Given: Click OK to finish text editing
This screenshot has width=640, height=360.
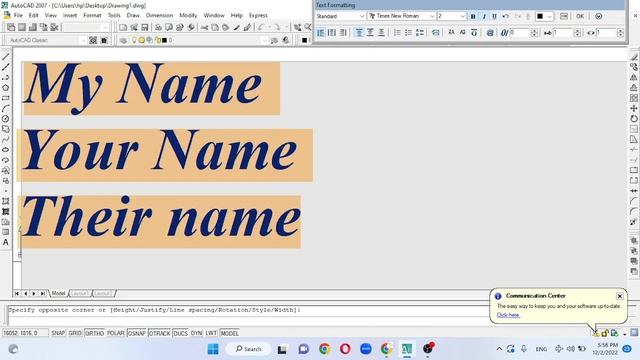Looking at the screenshot, I should click(580, 16).
